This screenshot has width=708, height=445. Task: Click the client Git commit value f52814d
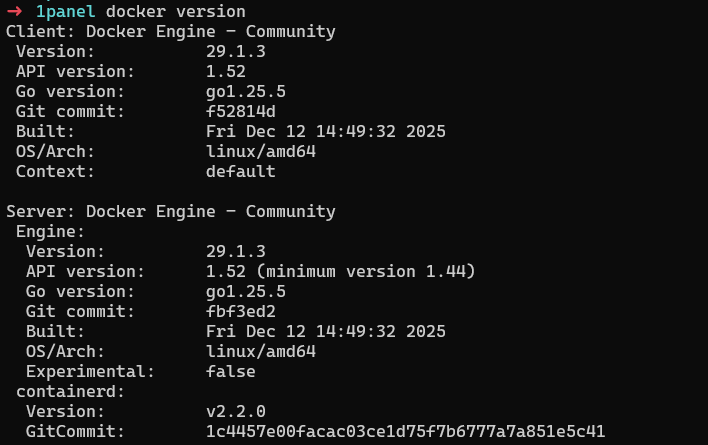coord(240,112)
